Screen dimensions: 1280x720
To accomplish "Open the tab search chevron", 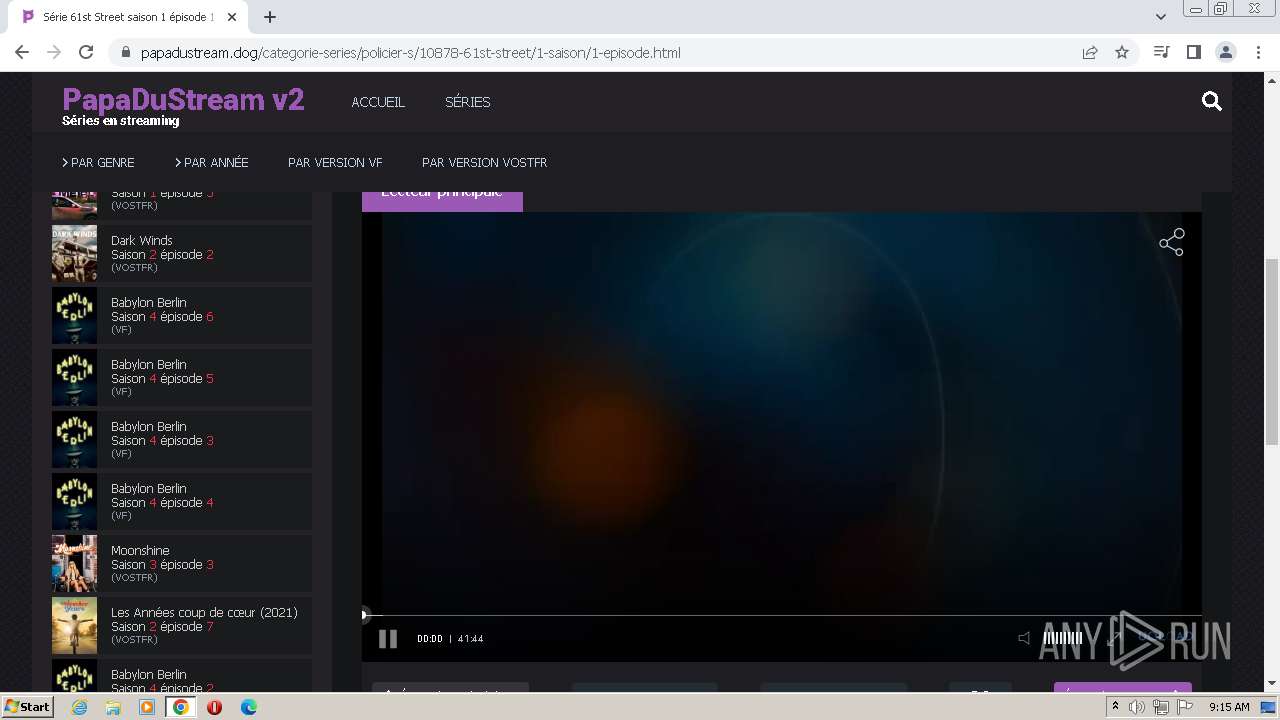I will (1161, 17).
